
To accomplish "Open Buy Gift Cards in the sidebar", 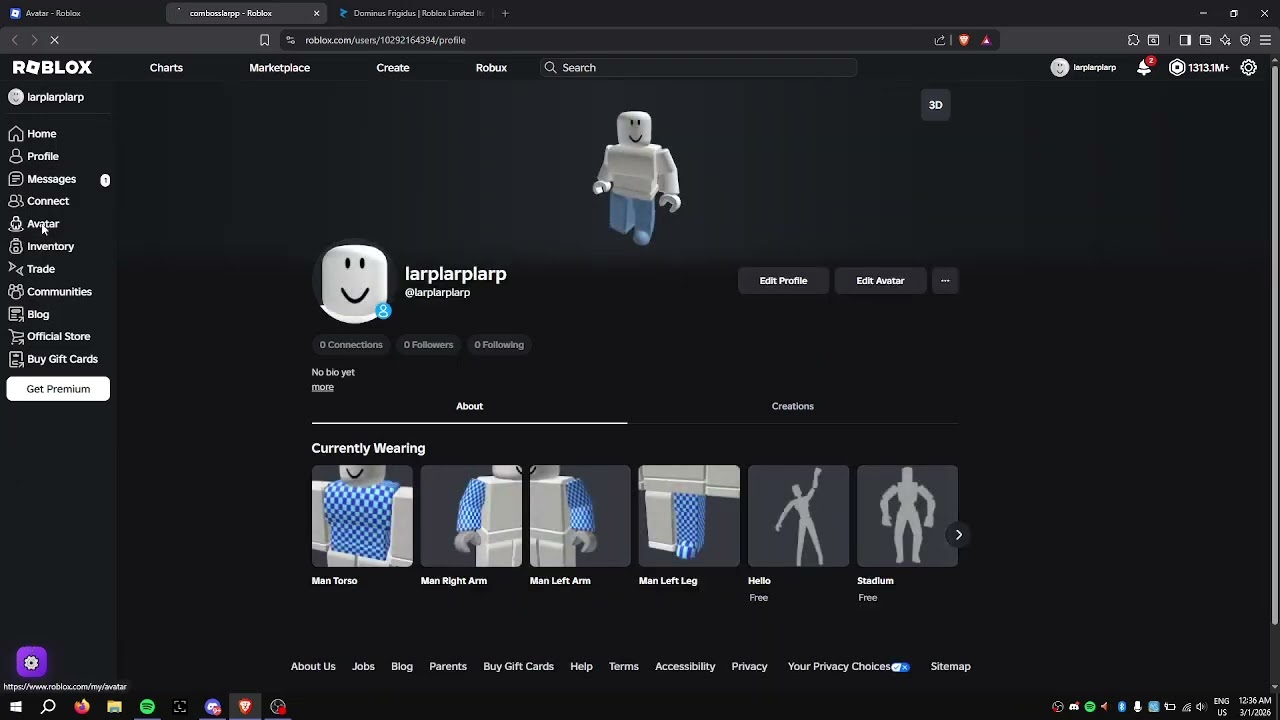I will [62, 359].
